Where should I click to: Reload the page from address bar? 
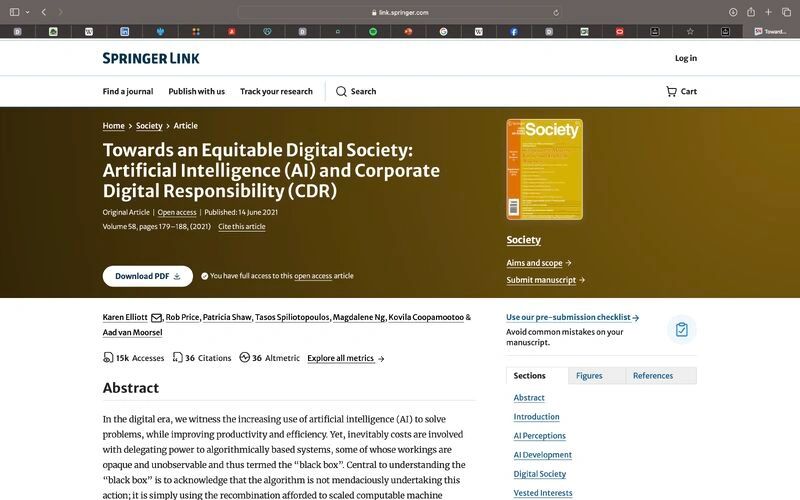[x=556, y=12]
